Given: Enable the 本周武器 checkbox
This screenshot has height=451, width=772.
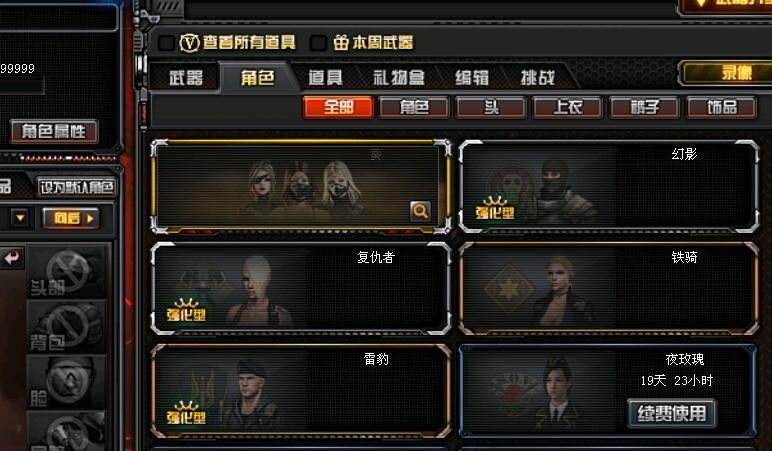Looking at the screenshot, I should pos(318,43).
